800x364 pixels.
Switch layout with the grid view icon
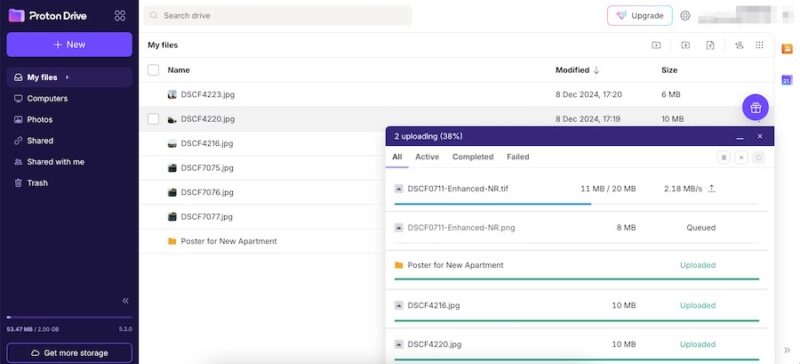click(x=760, y=45)
